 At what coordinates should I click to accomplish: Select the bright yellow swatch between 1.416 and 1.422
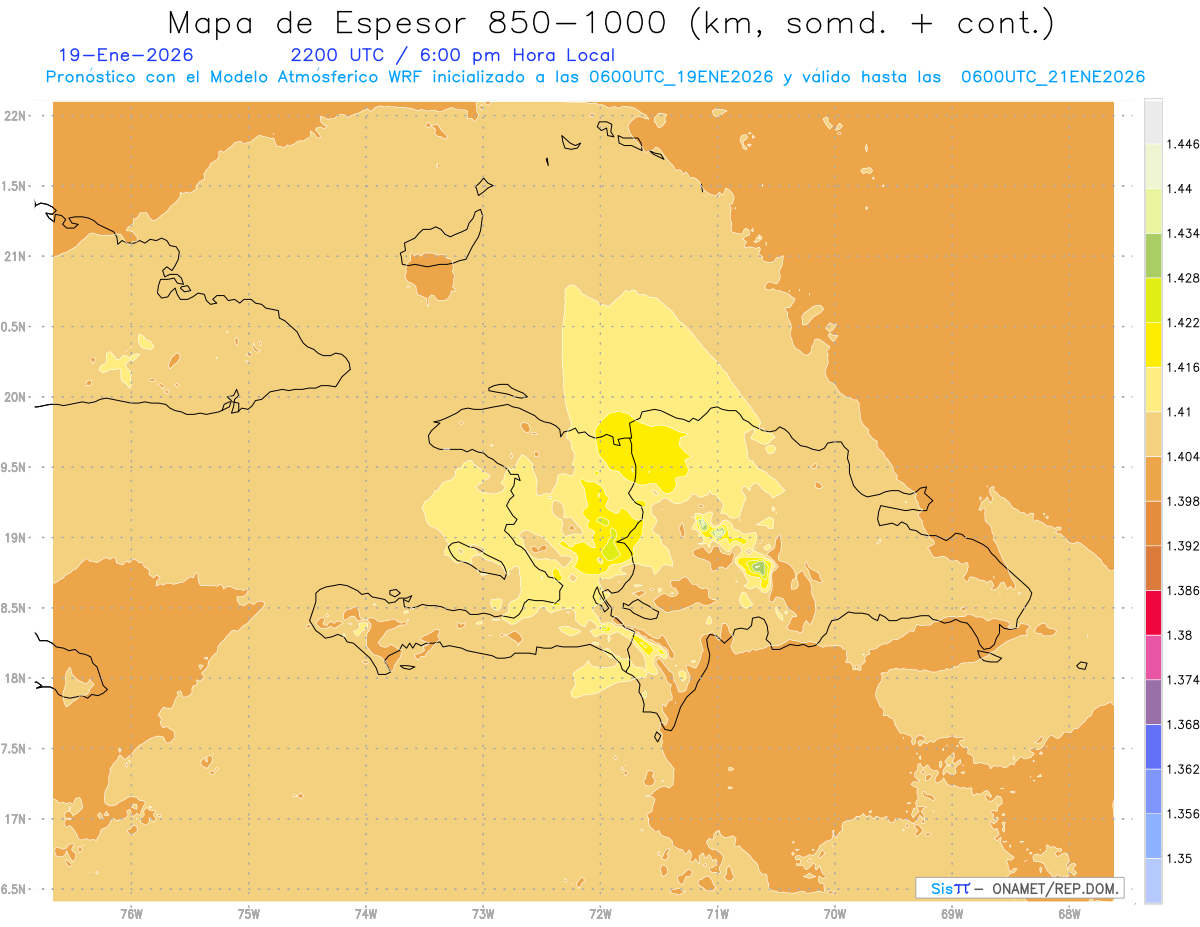[1153, 345]
